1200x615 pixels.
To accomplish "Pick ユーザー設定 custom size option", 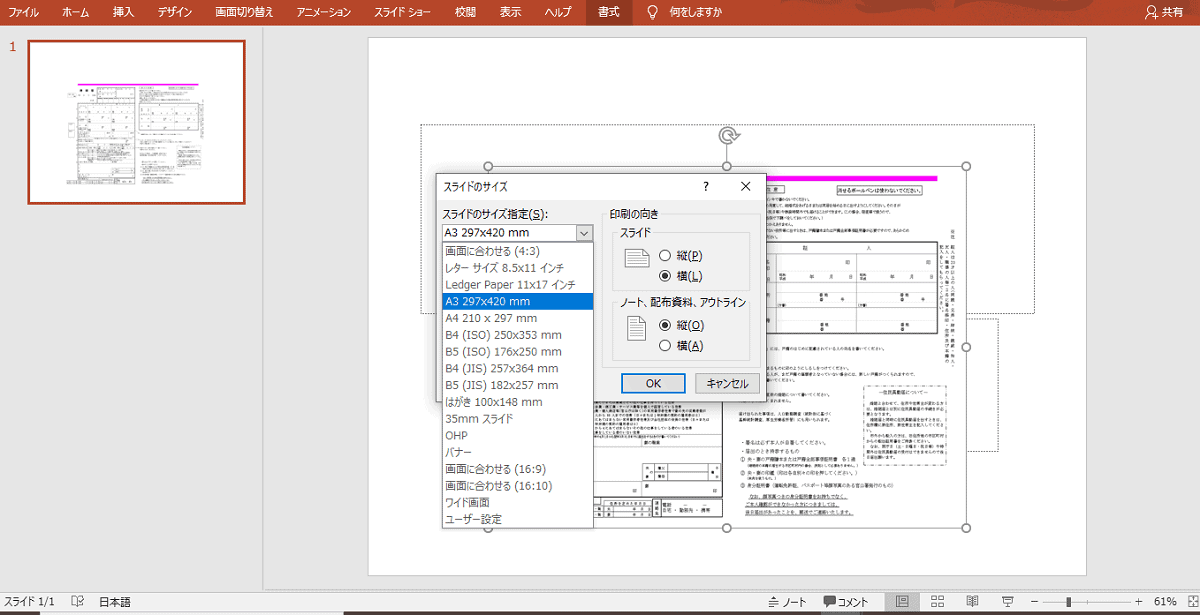I will pos(474,519).
